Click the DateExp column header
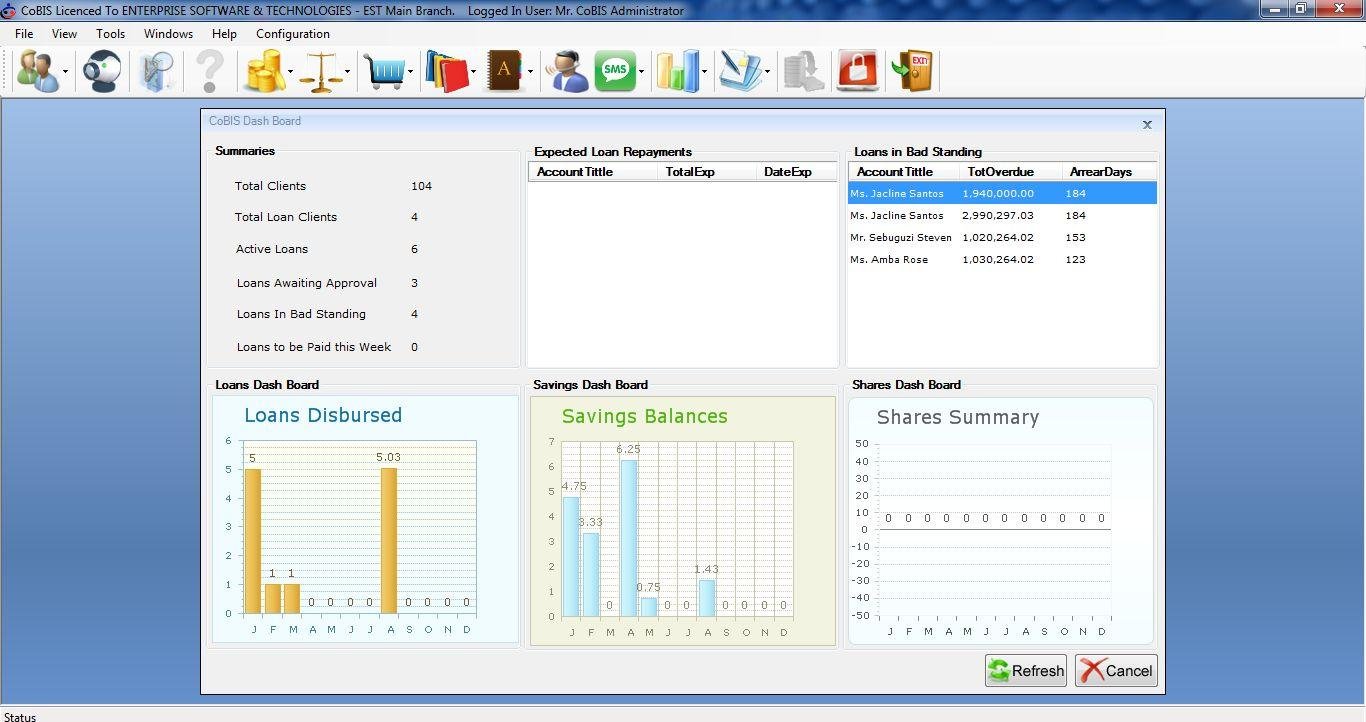Viewport: 1366px width, 722px height. 788,172
